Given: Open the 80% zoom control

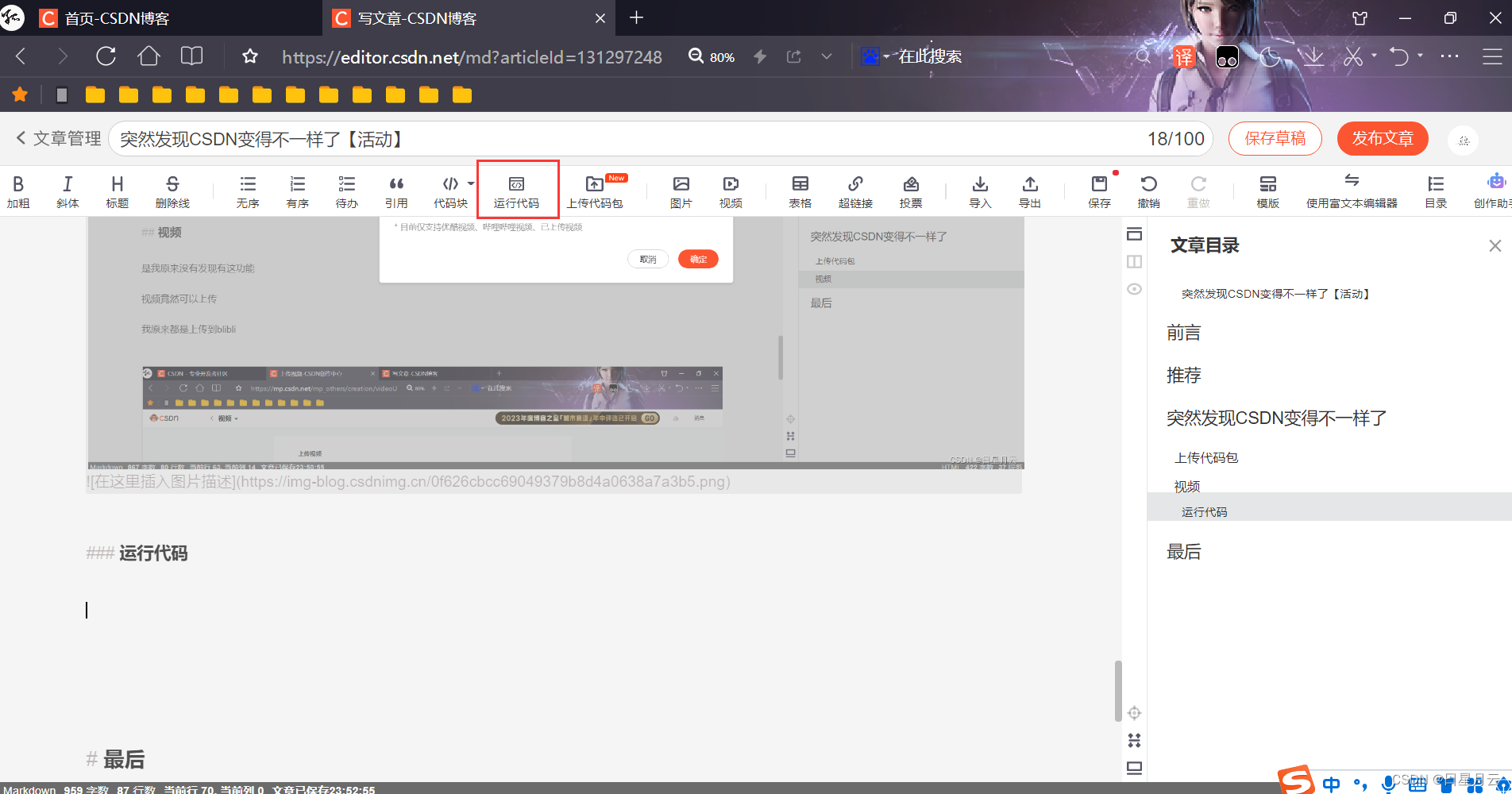Looking at the screenshot, I should (x=712, y=56).
